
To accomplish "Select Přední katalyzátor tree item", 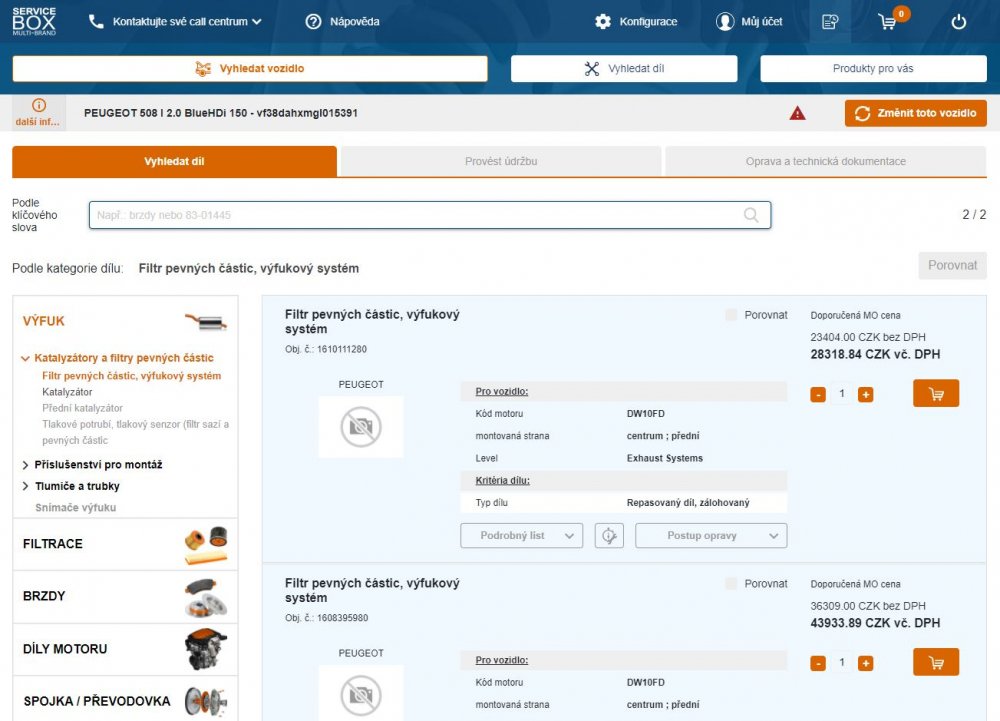I will pyautogui.click(x=82, y=408).
